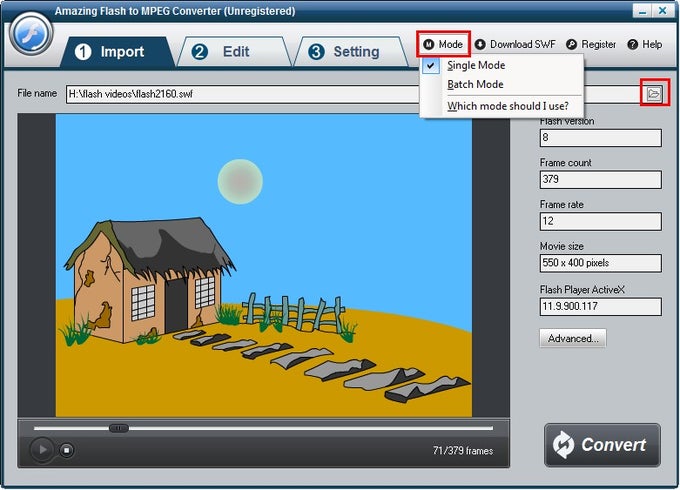Start conversion with the Convert button
Viewport: 680px width, 490px height.
coord(602,445)
